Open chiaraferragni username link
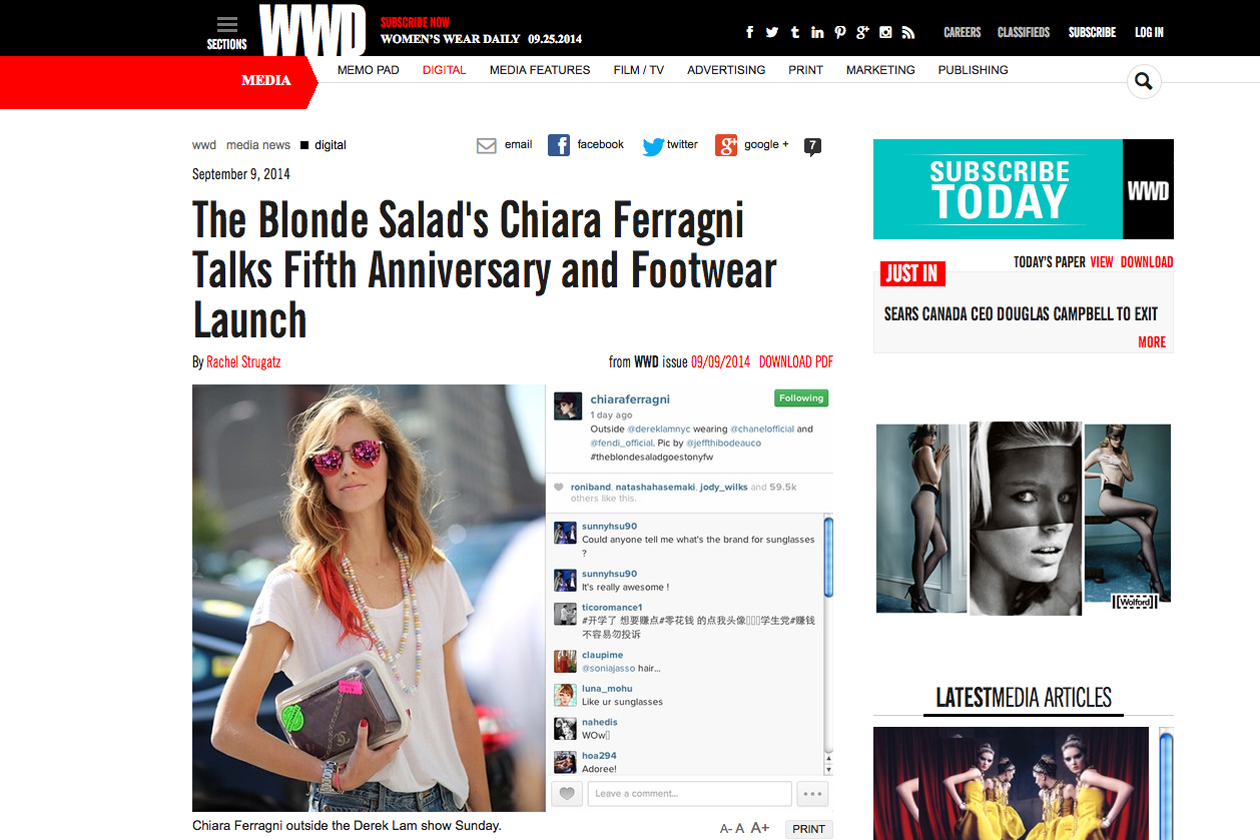1260x840 pixels. [630, 399]
